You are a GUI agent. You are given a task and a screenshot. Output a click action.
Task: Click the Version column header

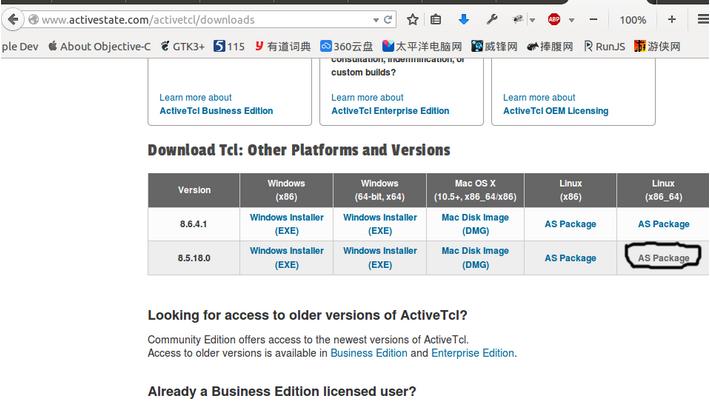194,190
